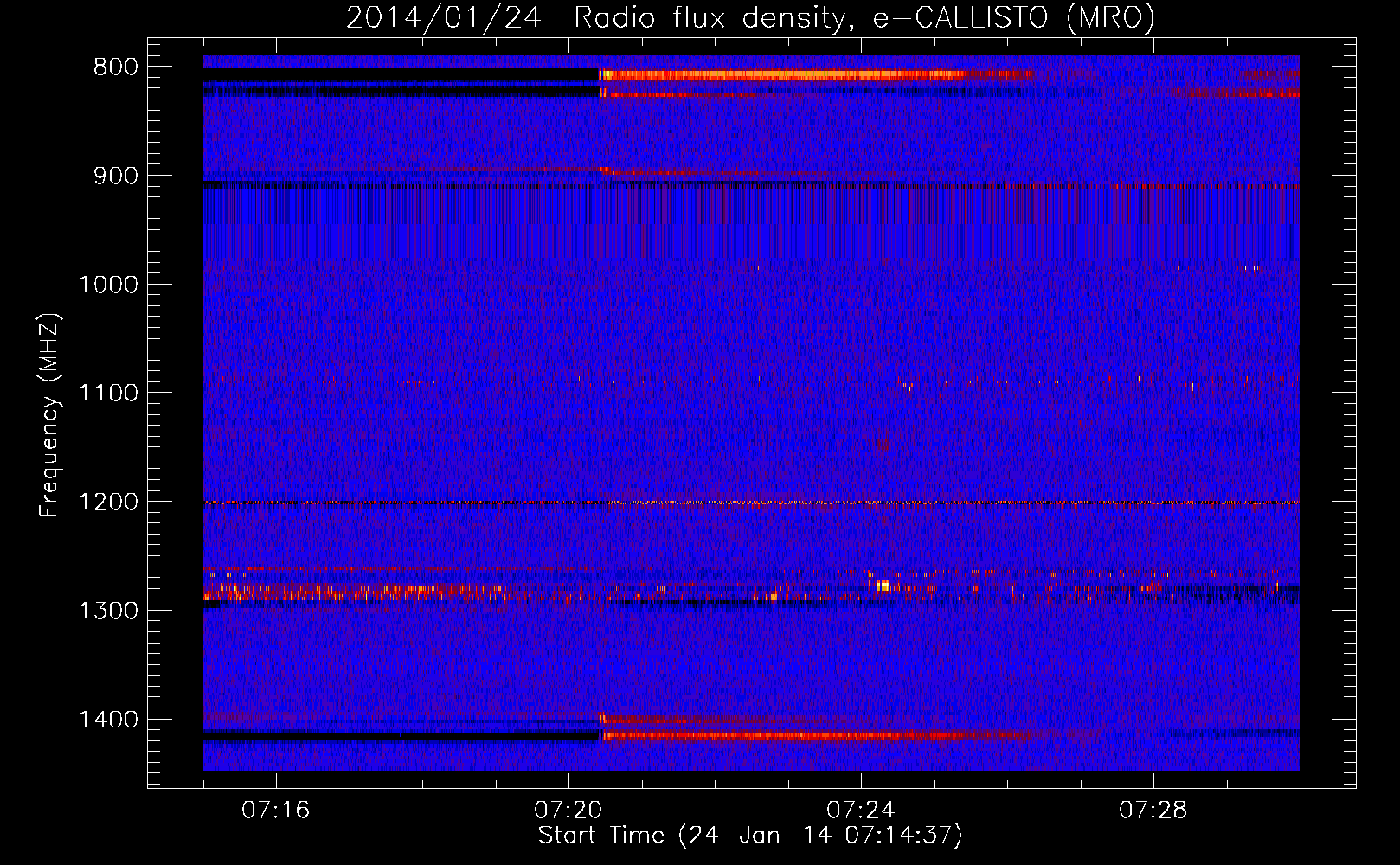Select the 1300 frequency axis label
This screenshot has width=1400, height=865.
[x=108, y=611]
